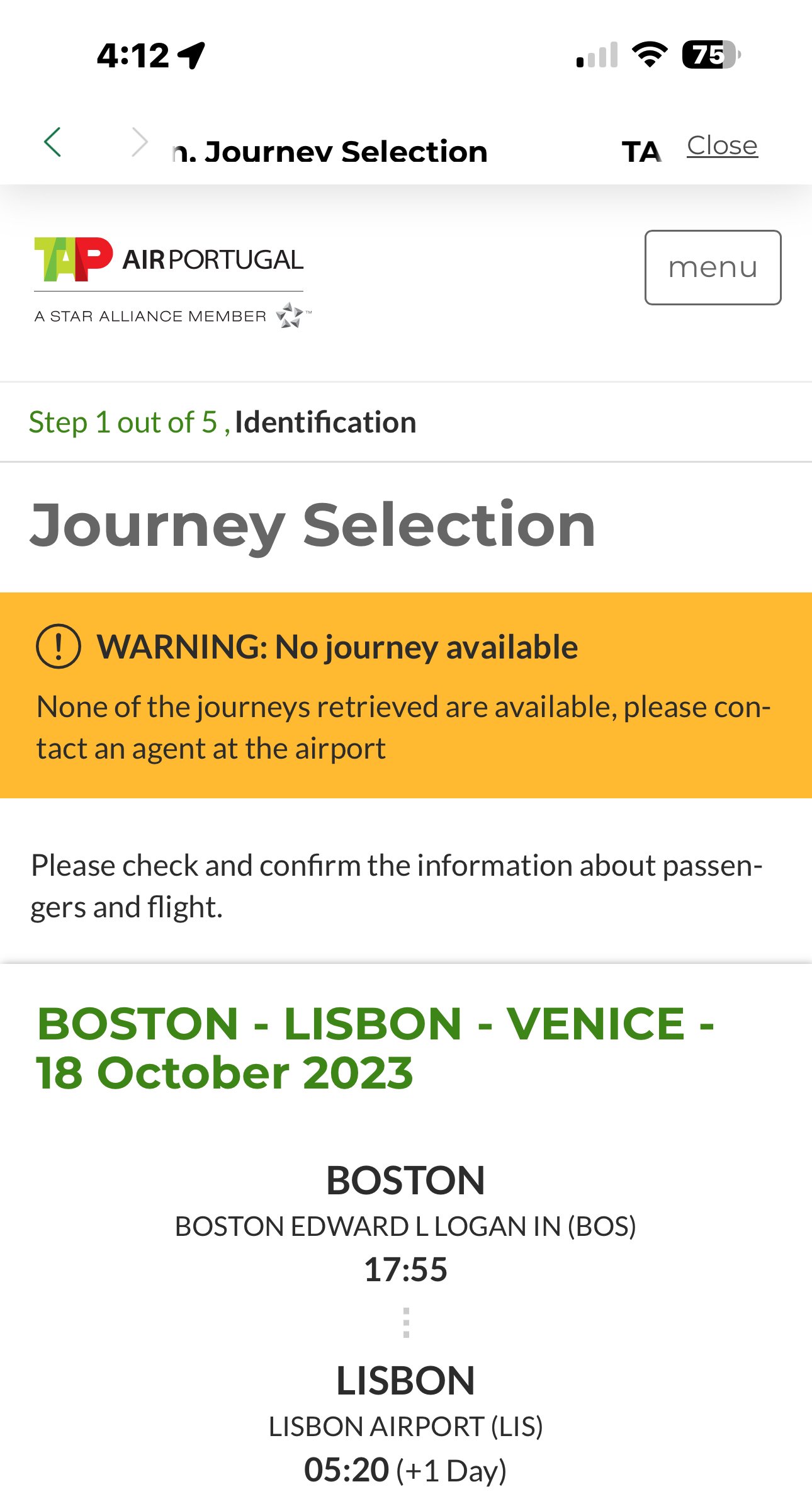
Task: Tap Lisbon Airport (LIS) arrival entry
Action: tap(406, 1427)
